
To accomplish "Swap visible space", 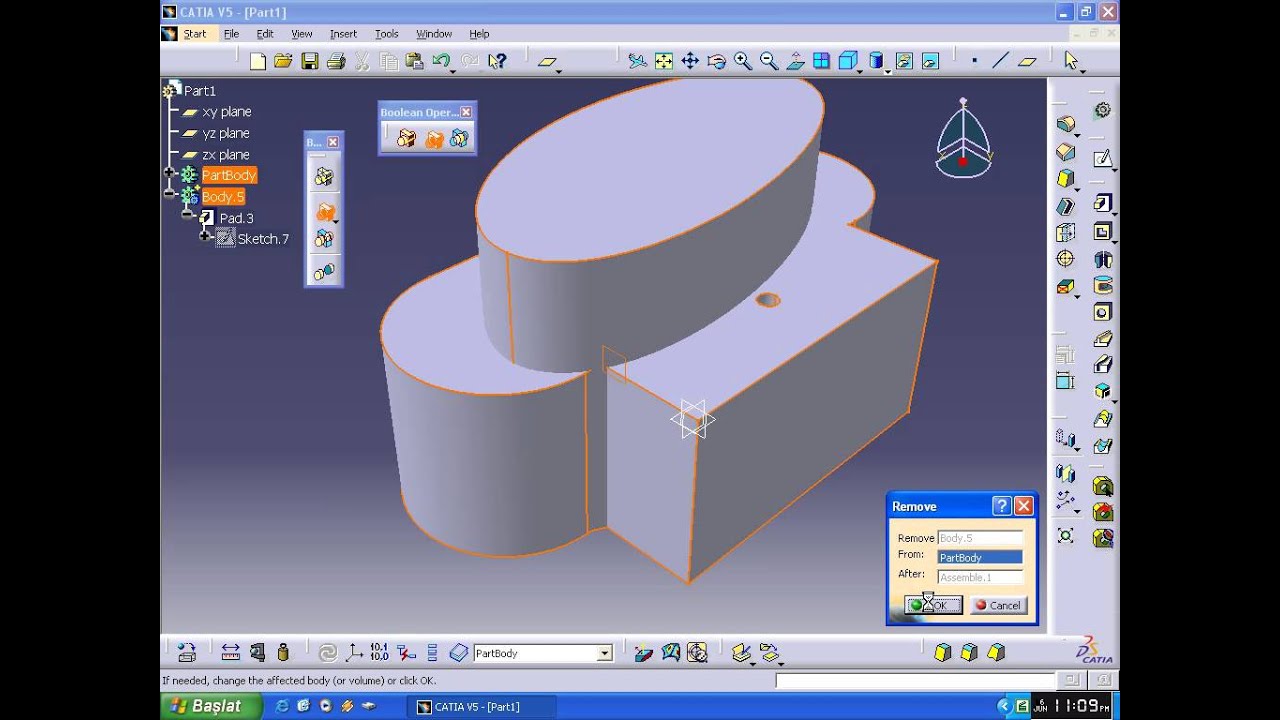I will click(930, 61).
